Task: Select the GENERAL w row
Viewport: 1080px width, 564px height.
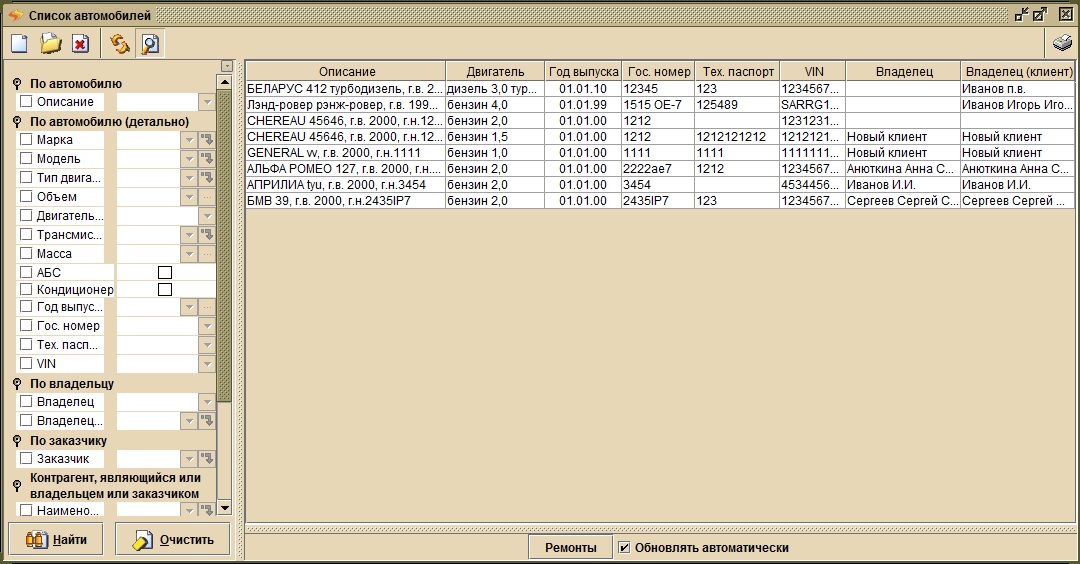Action: [x=660, y=153]
